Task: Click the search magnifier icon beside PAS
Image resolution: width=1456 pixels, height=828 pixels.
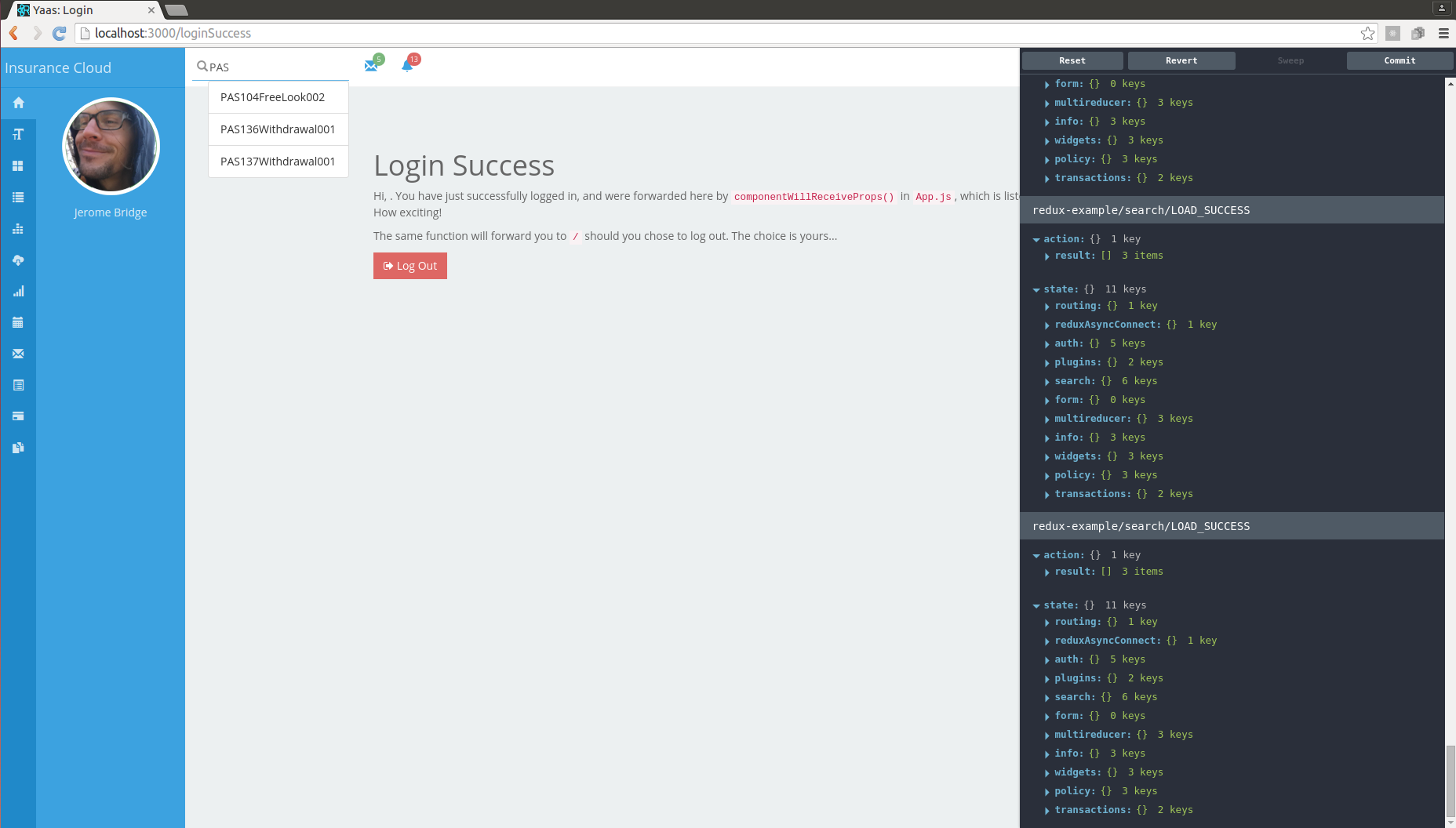Action: pyautogui.click(x=202, y=67)
